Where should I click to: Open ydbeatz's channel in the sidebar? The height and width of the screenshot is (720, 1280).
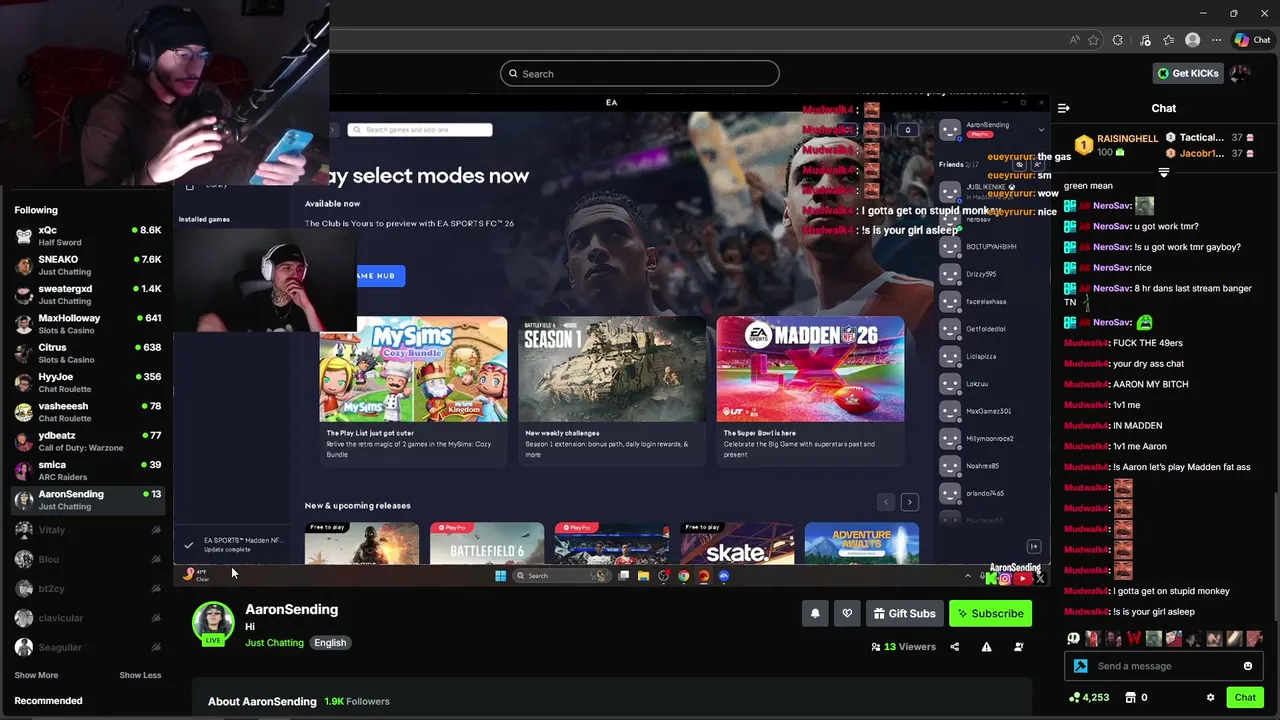(88, 441)
